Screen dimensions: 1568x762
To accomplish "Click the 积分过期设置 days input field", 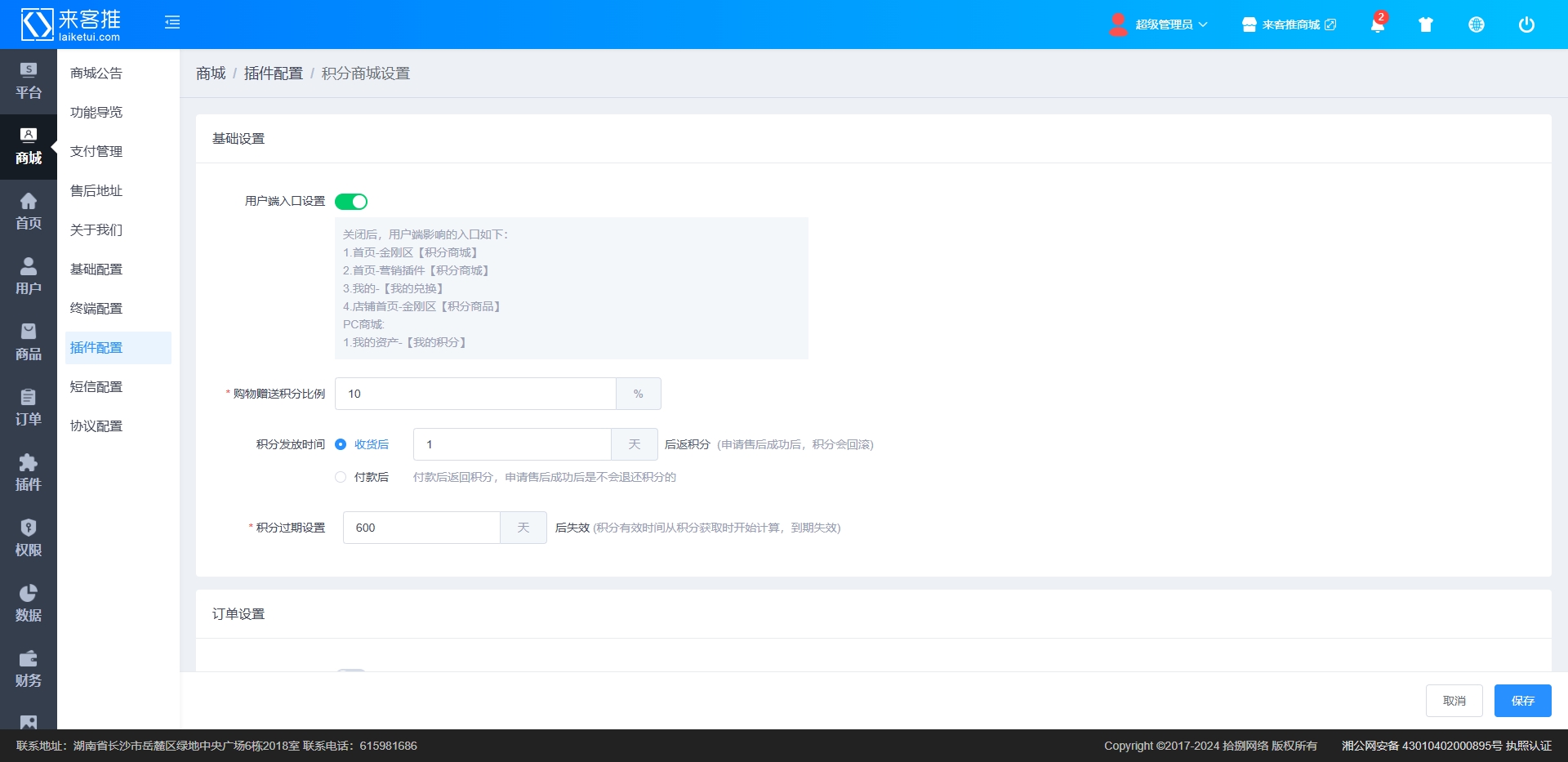I will (421, 528).
